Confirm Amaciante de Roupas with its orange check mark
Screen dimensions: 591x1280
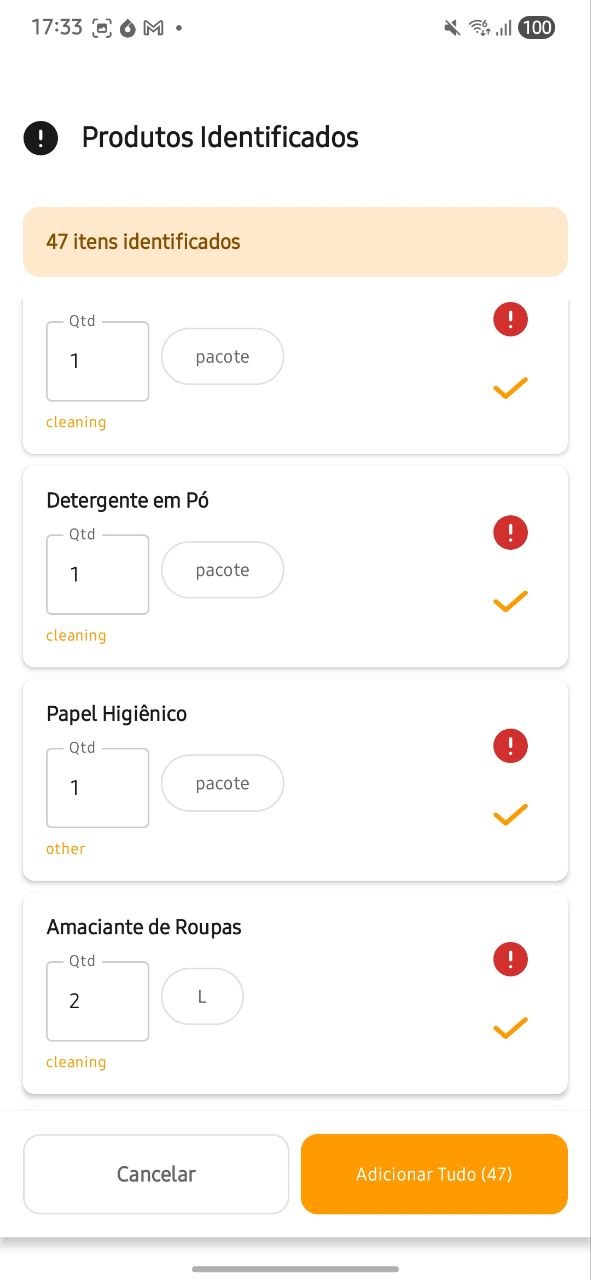click(509, 1026)
